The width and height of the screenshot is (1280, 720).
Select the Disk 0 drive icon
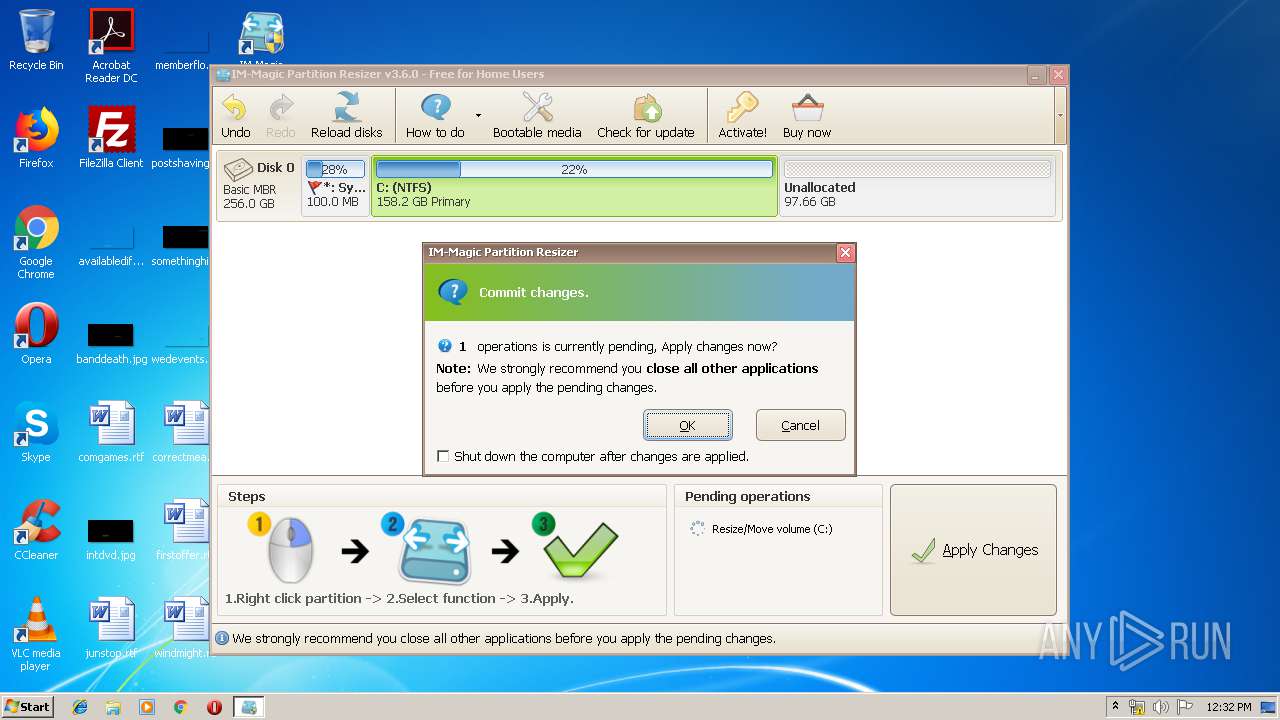pos(238,169)
